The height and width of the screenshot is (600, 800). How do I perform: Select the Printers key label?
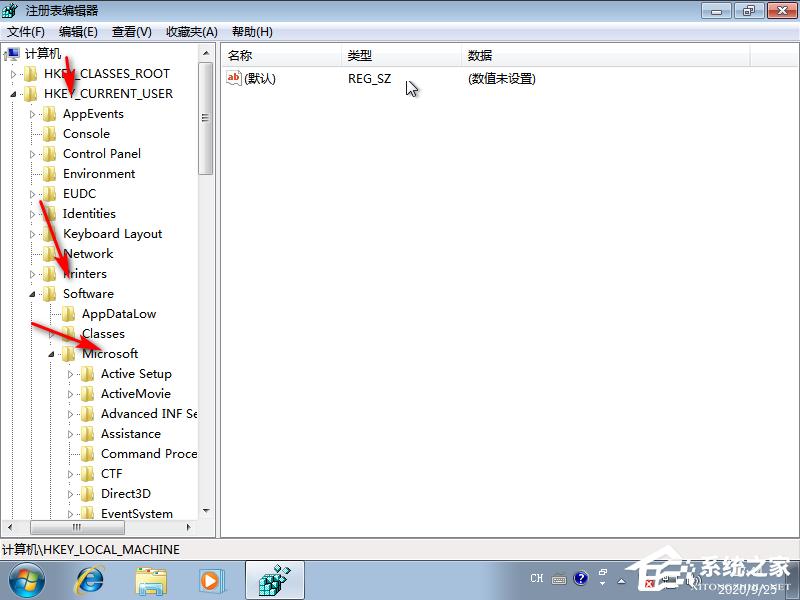[x=85, y=274]
